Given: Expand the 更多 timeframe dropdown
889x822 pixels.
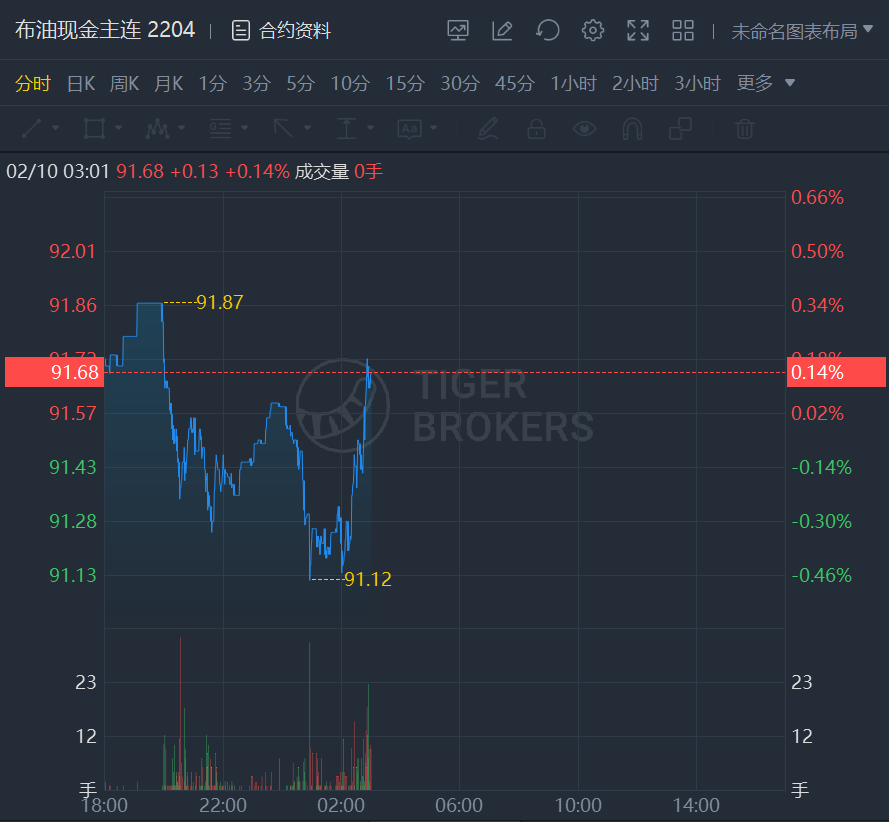Looking at the screenshot, I should (766, 83).
